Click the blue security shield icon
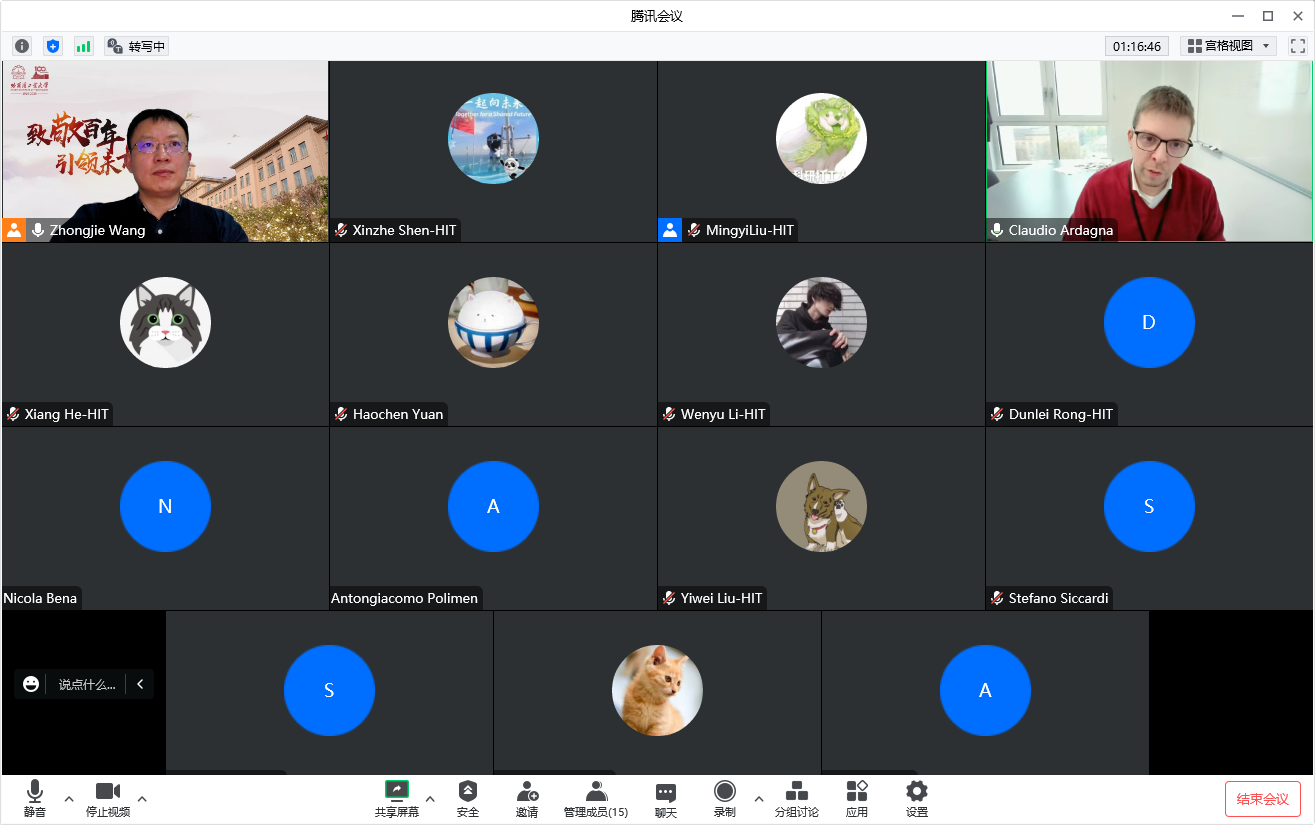The width and height of the screenshot is (1315, 825). (53, 46)
